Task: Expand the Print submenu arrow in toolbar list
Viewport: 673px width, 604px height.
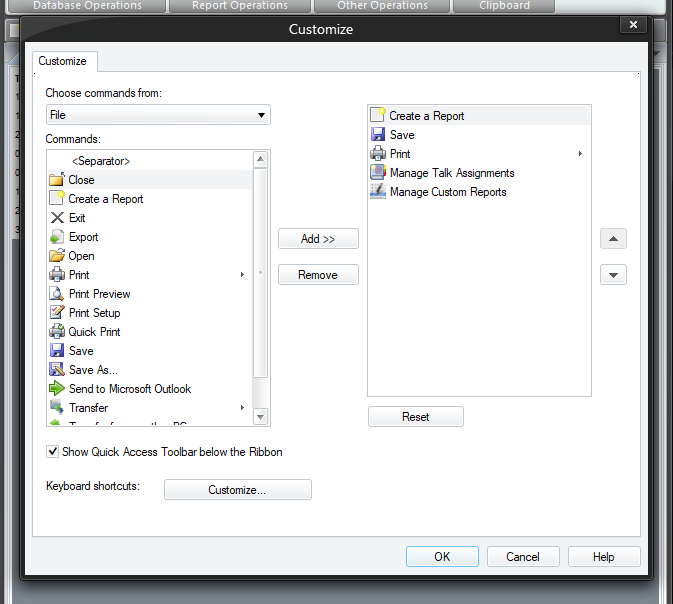Action: click(580, 153)
